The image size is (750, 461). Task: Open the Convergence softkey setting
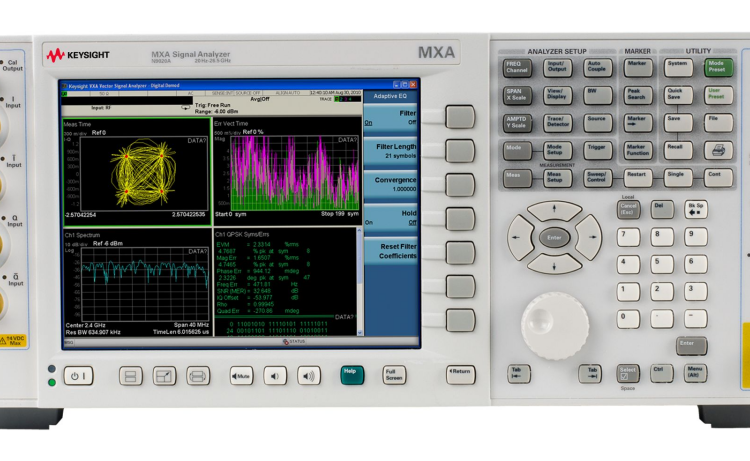pyautogui.click(x=391, y=185)
